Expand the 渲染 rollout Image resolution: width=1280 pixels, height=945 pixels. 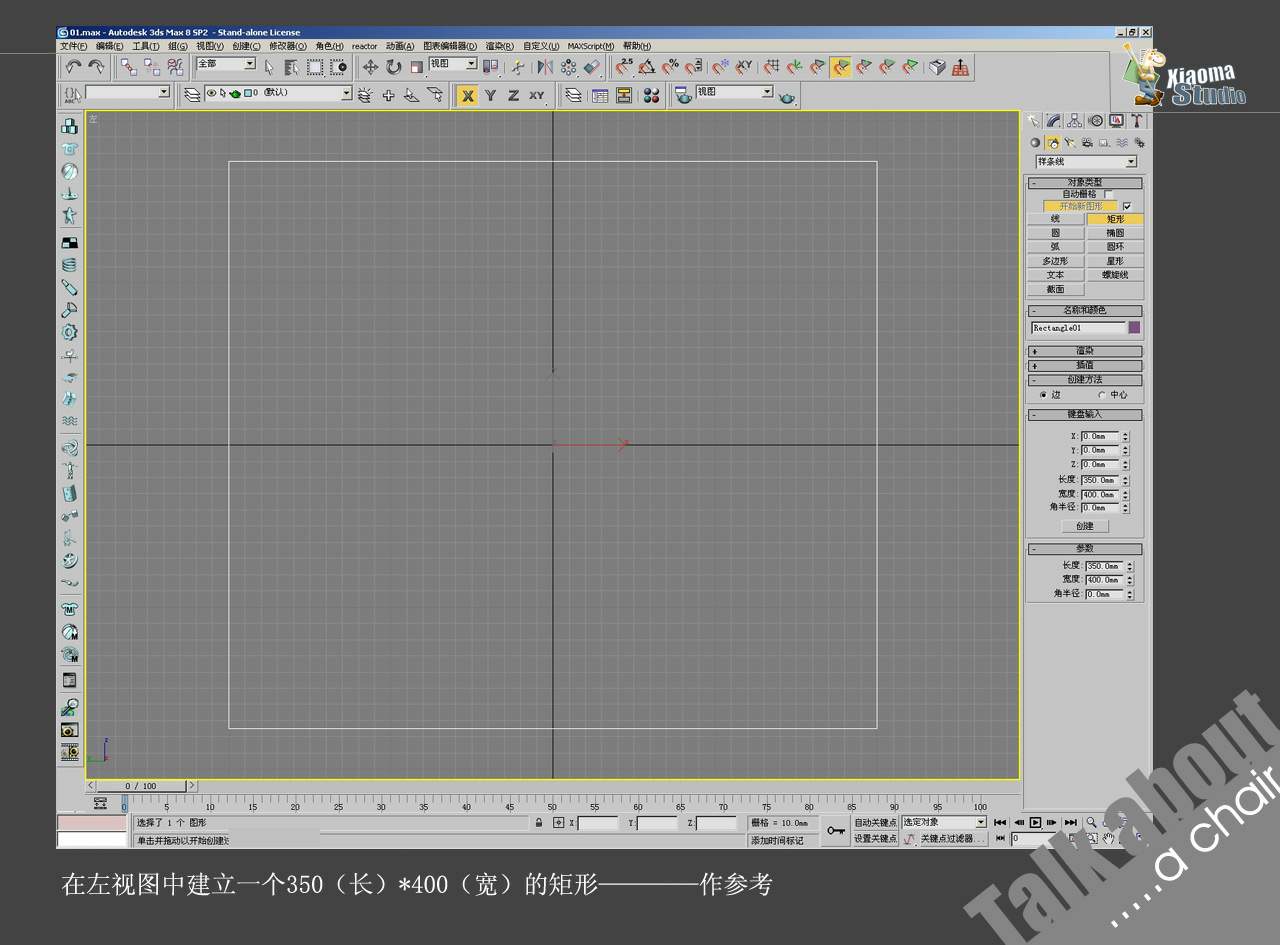1085,351
